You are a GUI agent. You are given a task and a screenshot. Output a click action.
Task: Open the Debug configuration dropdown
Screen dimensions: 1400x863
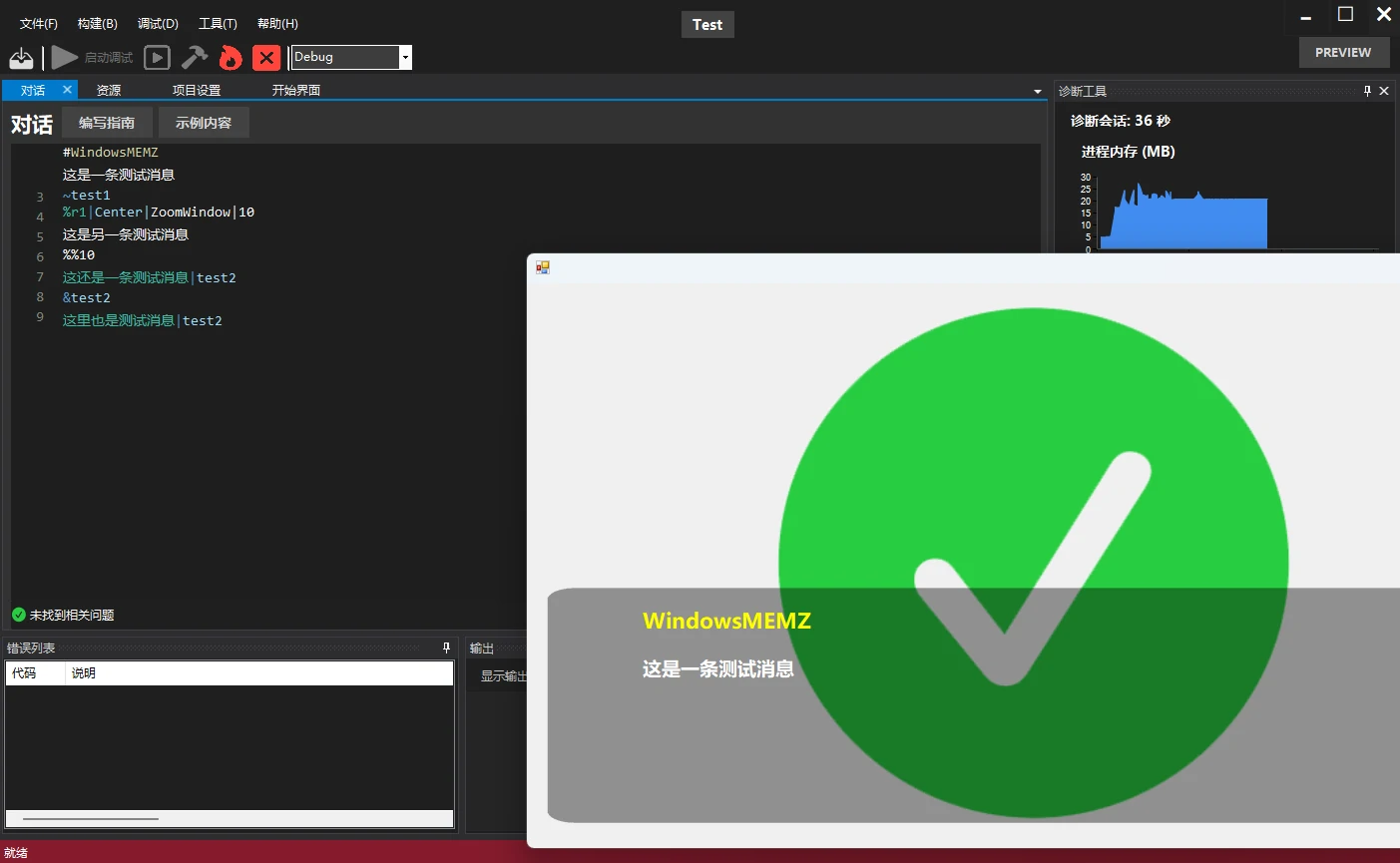click(x=405, y=58)
